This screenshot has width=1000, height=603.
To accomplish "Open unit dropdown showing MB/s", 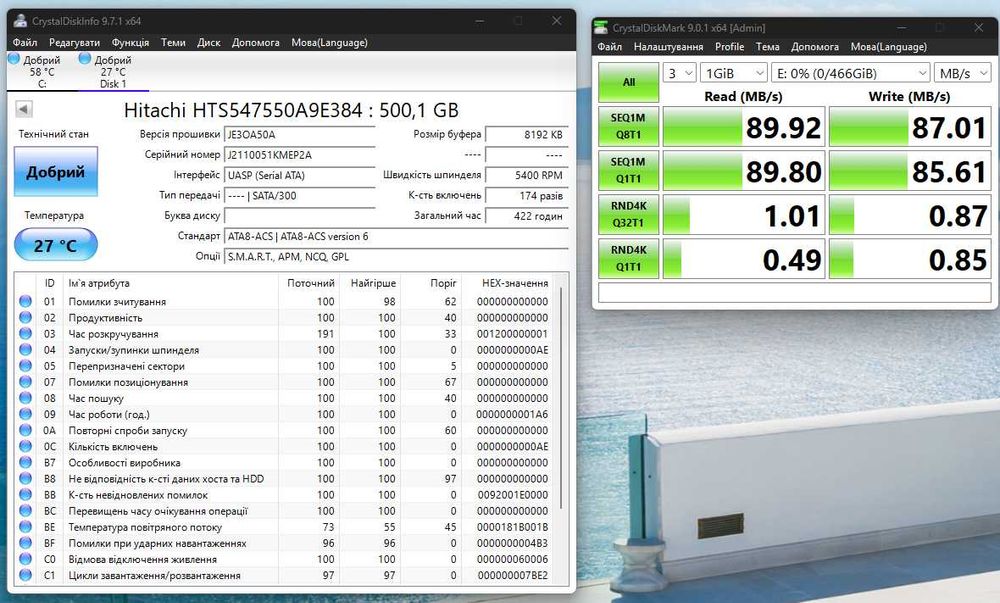I will pos(963,73).
